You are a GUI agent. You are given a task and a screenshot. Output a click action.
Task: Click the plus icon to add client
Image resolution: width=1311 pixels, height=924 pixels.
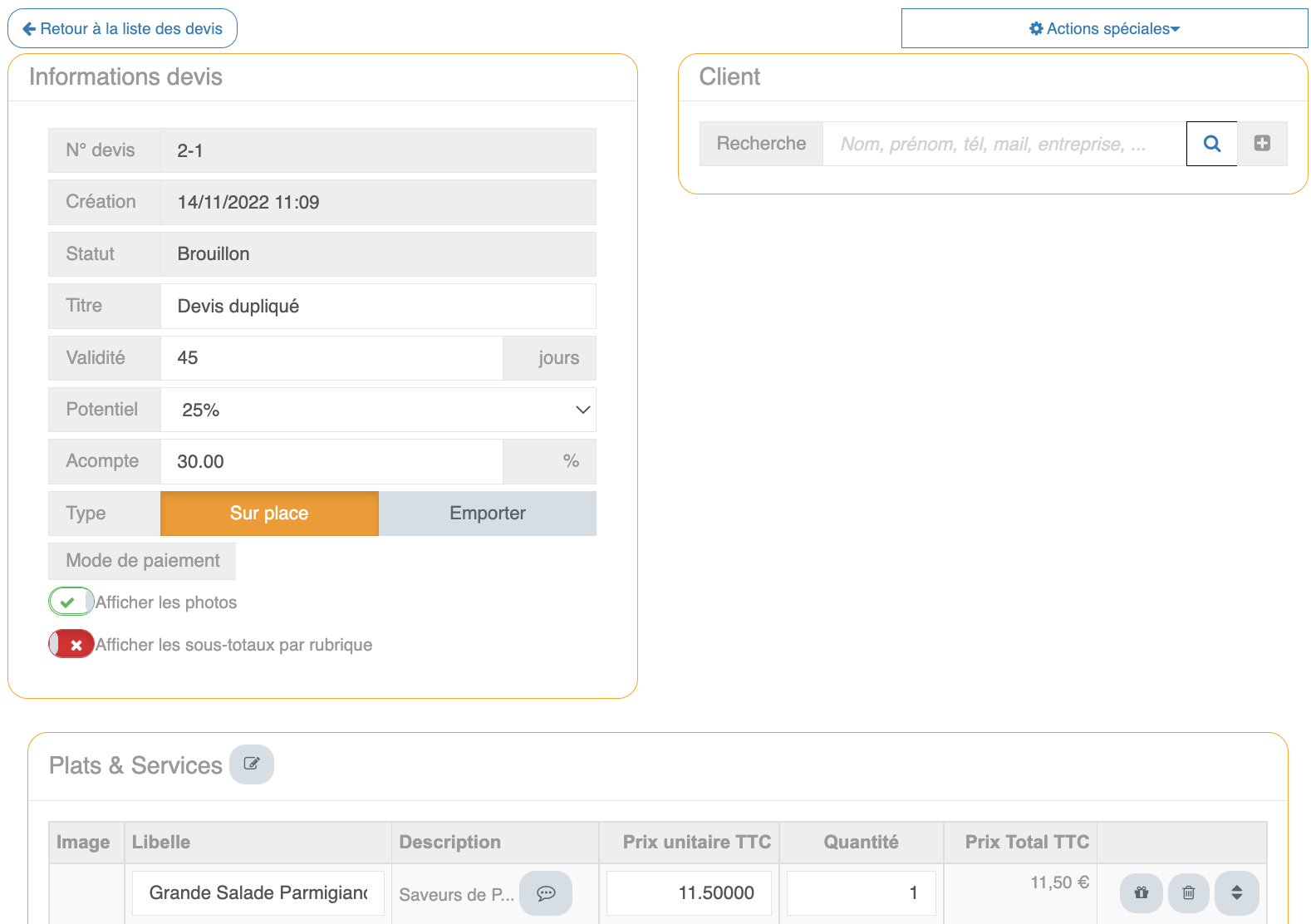pos(1262,144)
